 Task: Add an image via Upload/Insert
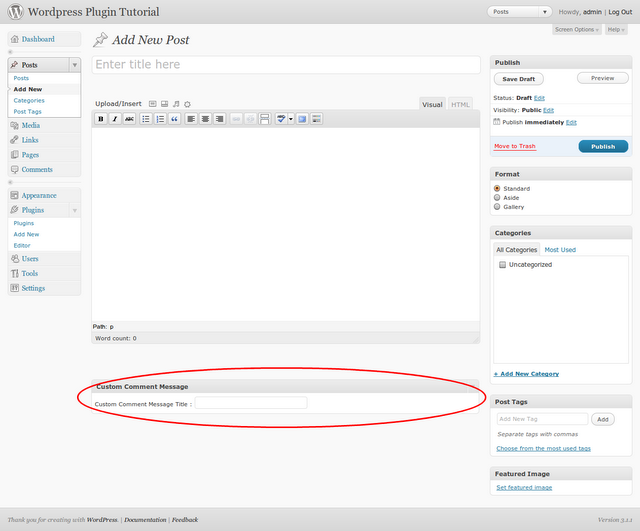pyautogui.click(x=152, y=104)
